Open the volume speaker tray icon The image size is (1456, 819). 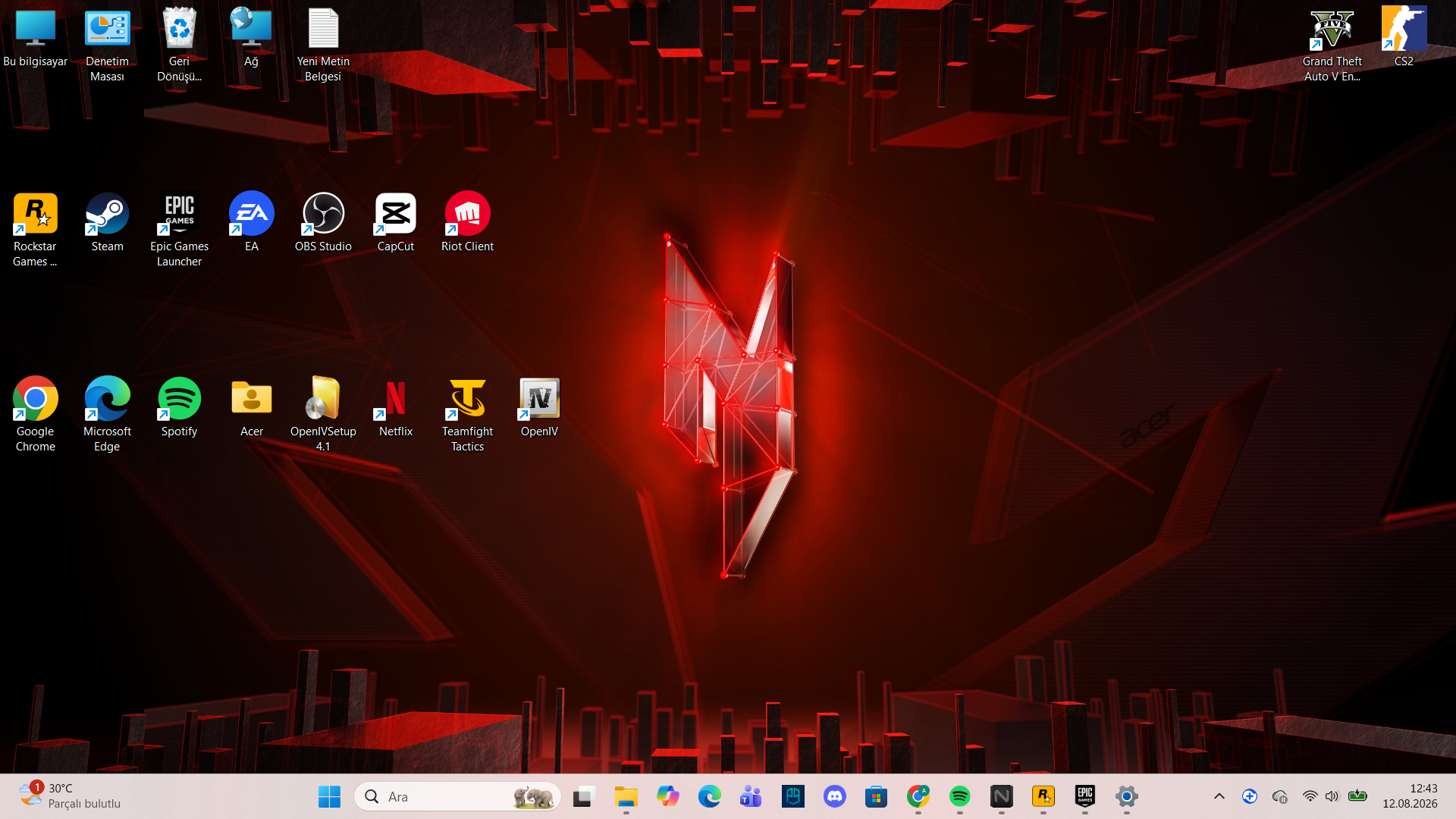click(x=1332, y=797)
